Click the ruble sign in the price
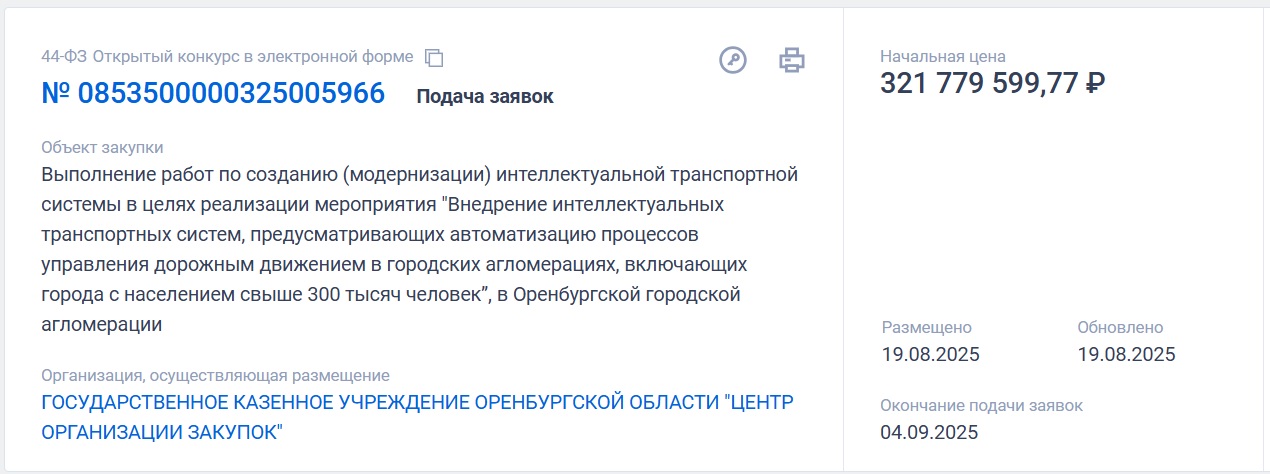 tap(1094, 84)
